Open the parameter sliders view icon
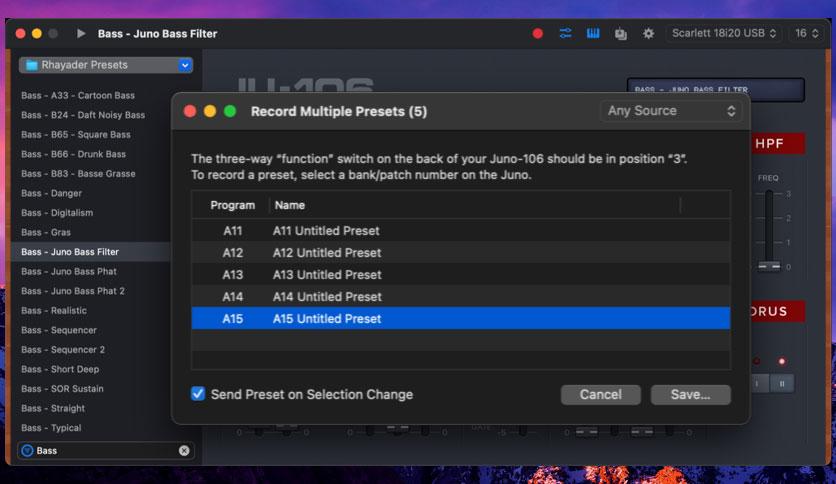 click(565, 34)
